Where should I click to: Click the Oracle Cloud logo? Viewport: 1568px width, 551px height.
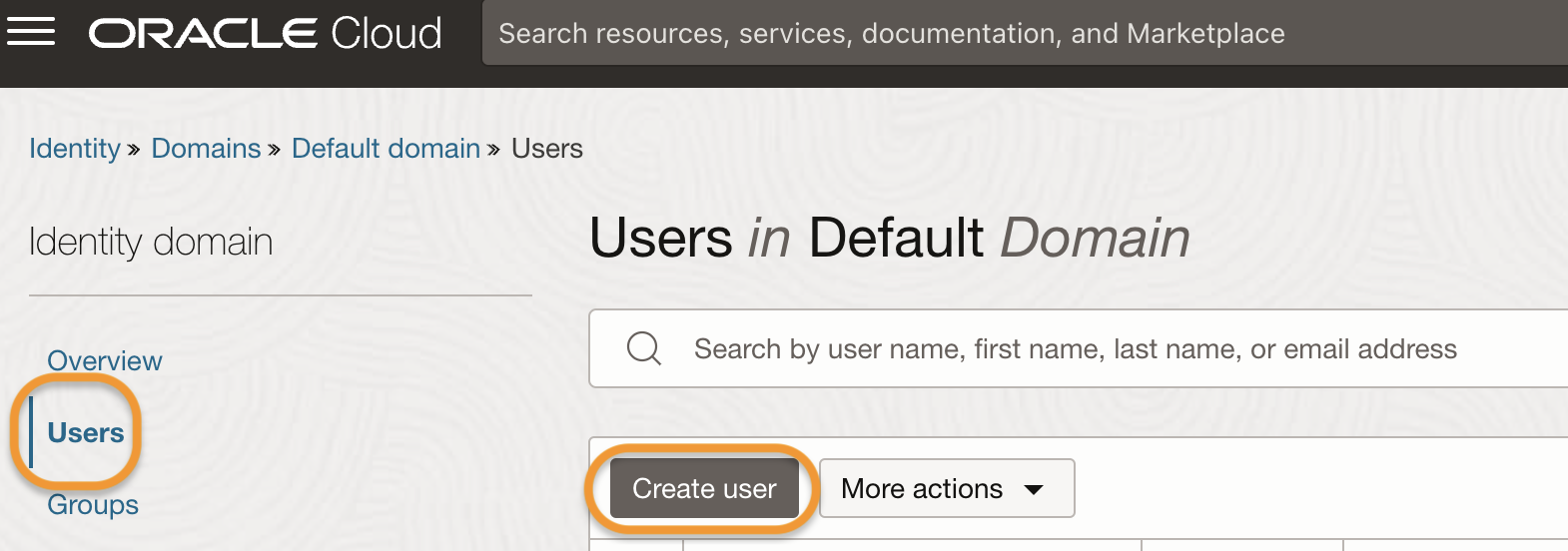266,33
